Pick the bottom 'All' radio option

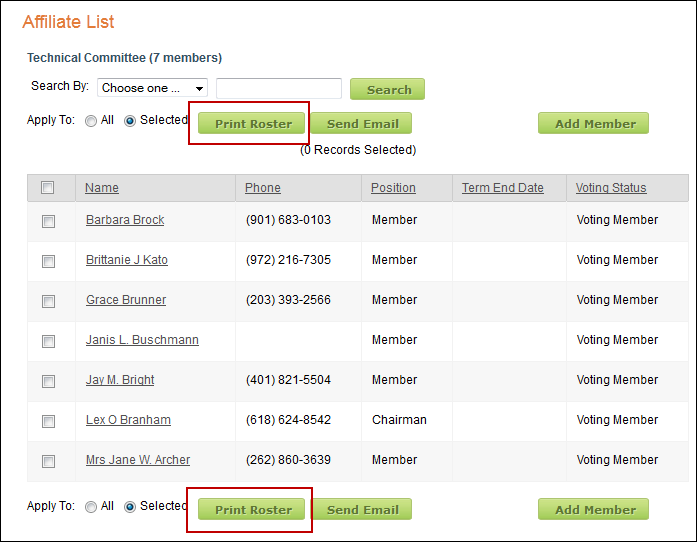pos(91,507)
